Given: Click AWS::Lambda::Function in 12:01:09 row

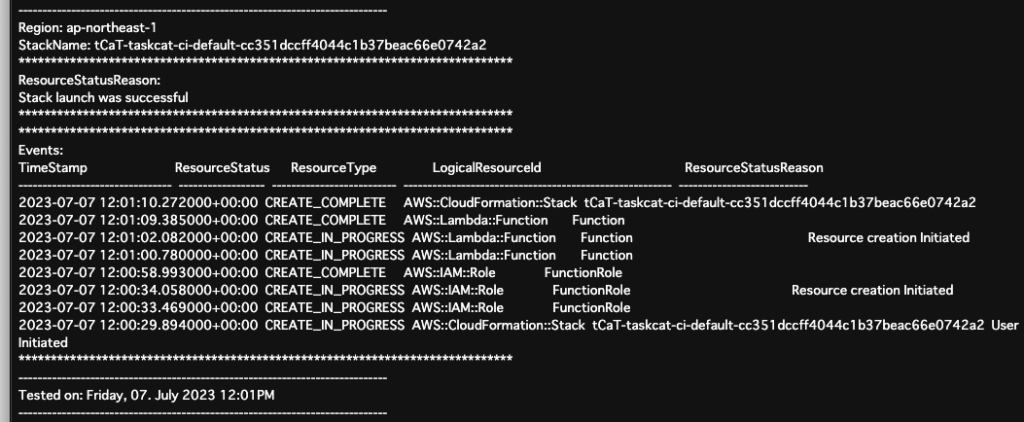Looking at the screenshot, I should 475,220.
